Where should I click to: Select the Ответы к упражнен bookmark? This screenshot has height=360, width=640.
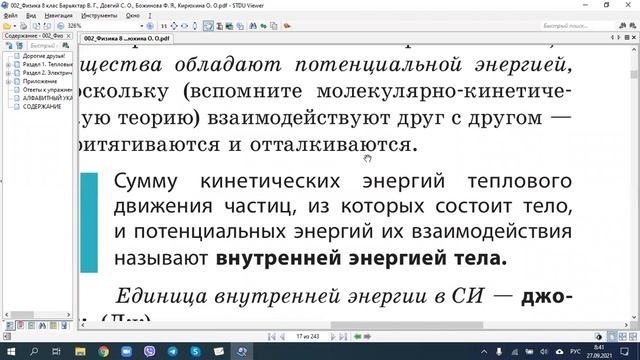pyautogui.click(x=47, y=90)
